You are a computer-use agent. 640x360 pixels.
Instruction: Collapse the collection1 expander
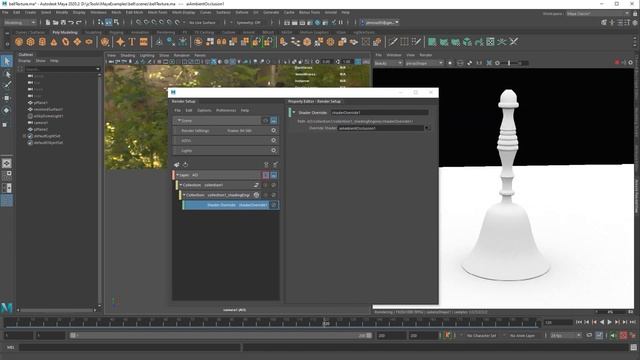point(181,185)
